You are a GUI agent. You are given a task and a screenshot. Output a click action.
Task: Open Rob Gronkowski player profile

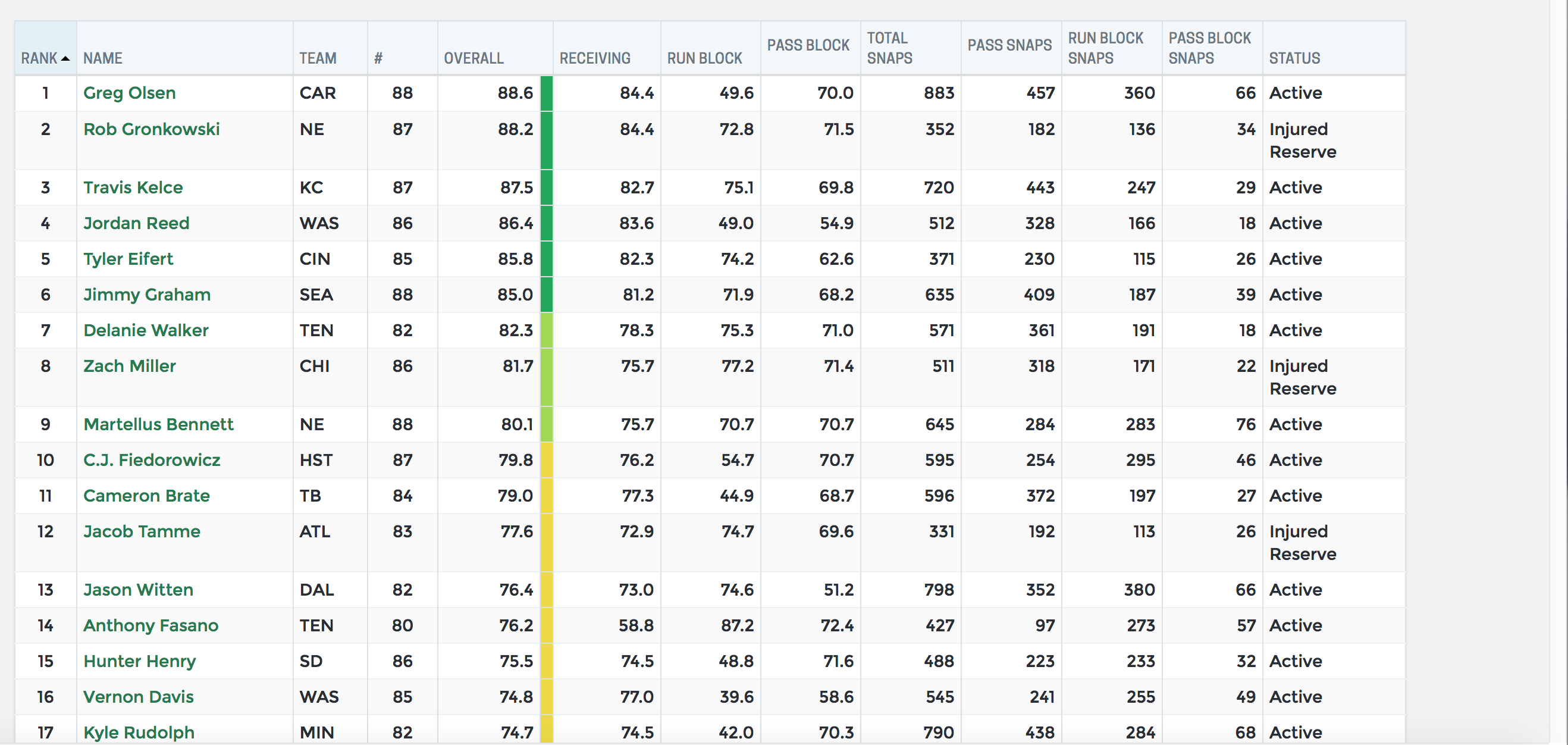point(152,129)
